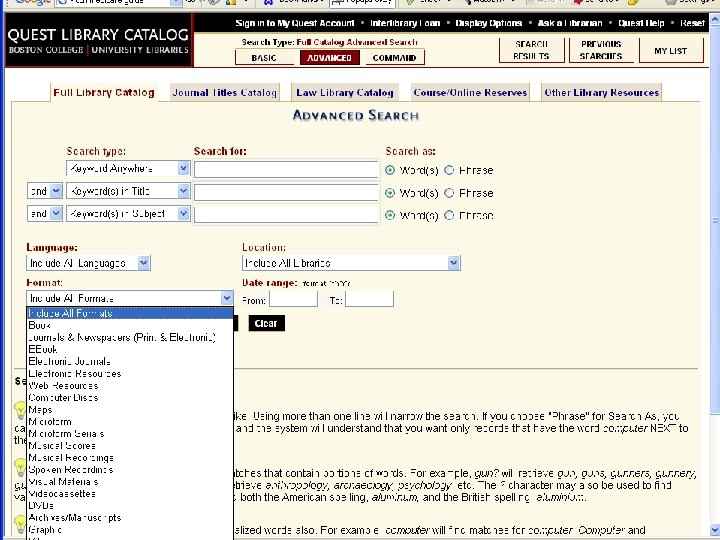Click the Clear button

point(266,323)
